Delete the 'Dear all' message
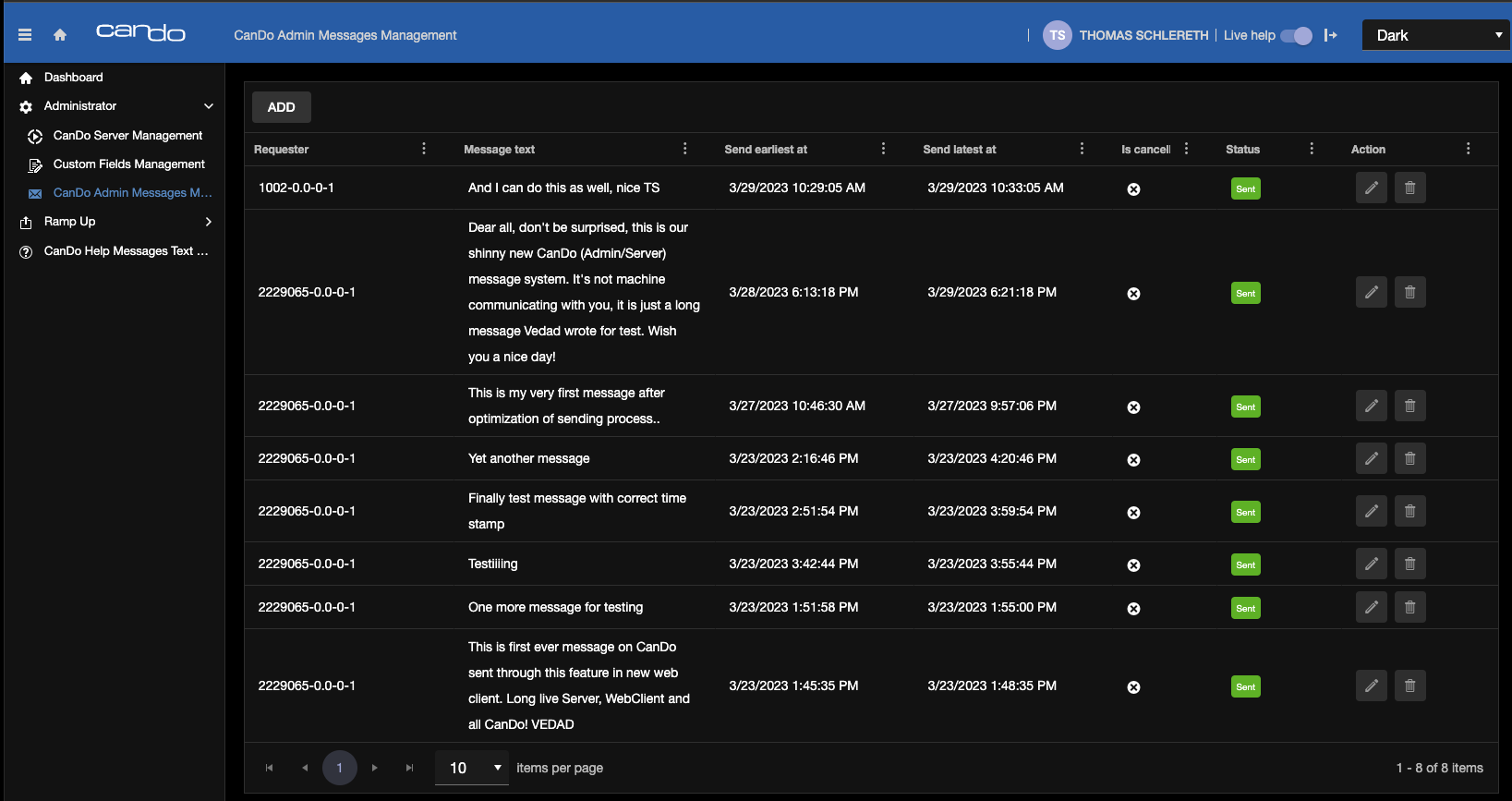 click(x=1410, y=292)
